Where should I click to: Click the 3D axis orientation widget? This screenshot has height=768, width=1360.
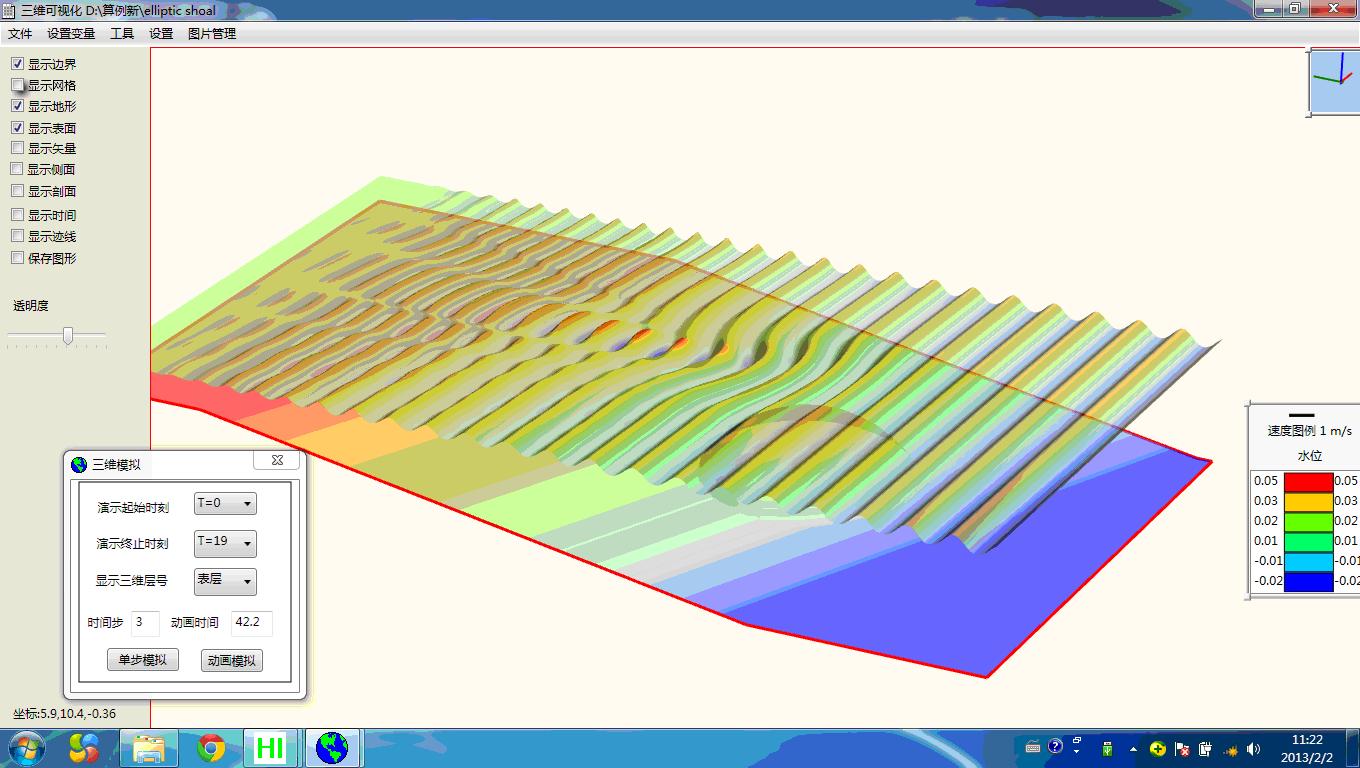[1334, 82]
